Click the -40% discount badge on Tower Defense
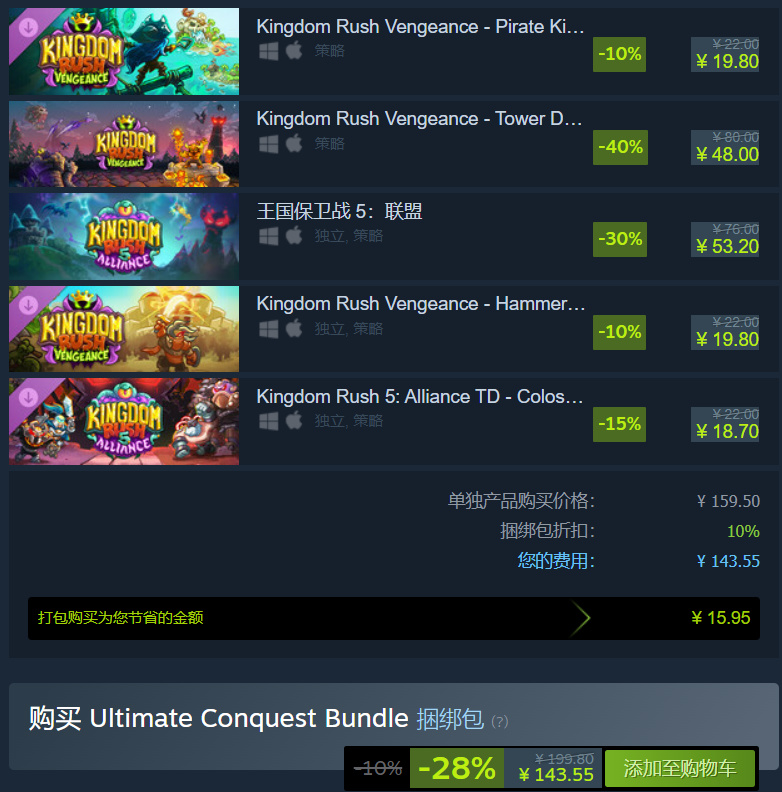Screen dimensions: 782x792 (620, 147)
